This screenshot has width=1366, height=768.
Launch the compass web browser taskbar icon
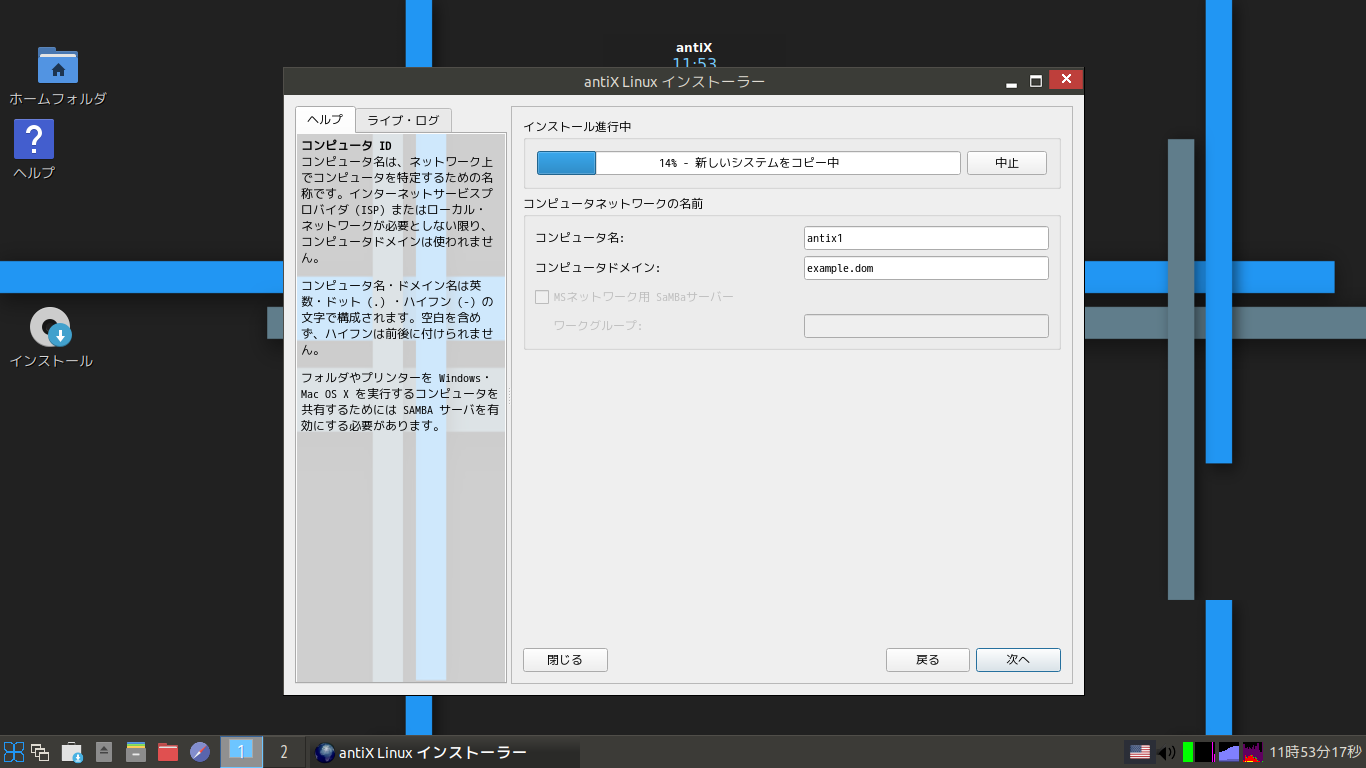pyautogui.click(x=200, y=752)
